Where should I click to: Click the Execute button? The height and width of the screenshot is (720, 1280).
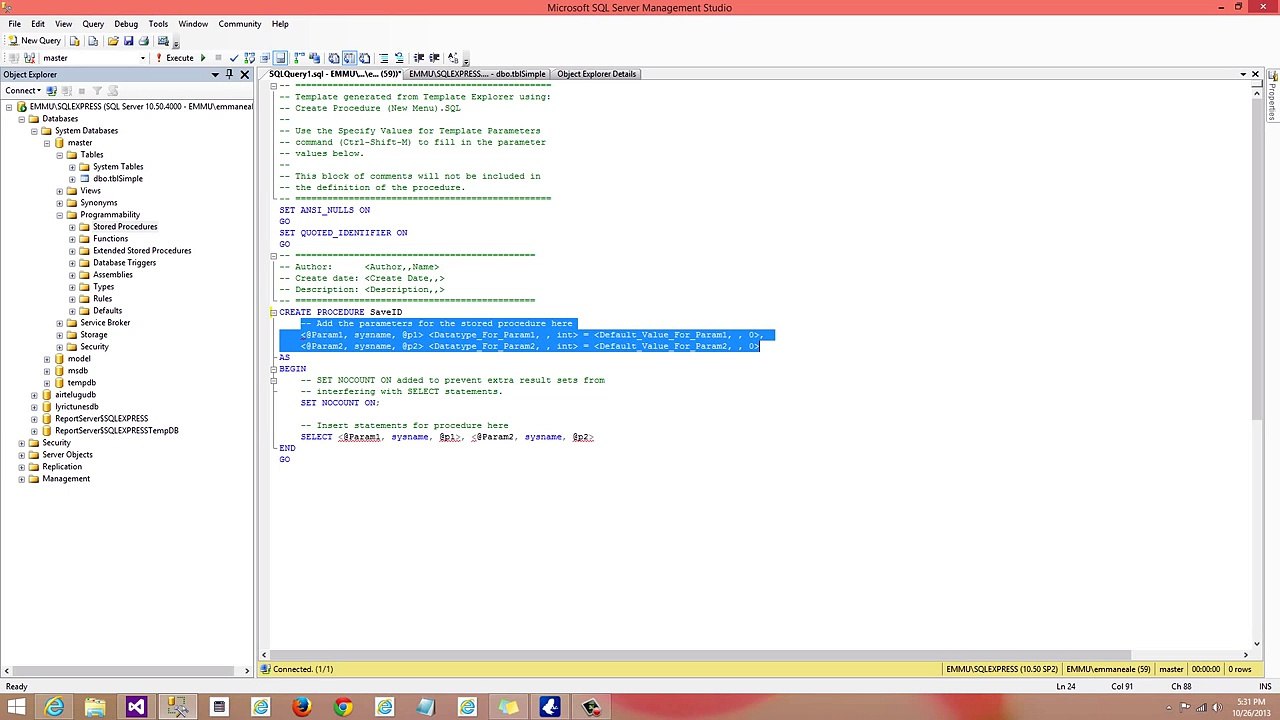[174, 58]
